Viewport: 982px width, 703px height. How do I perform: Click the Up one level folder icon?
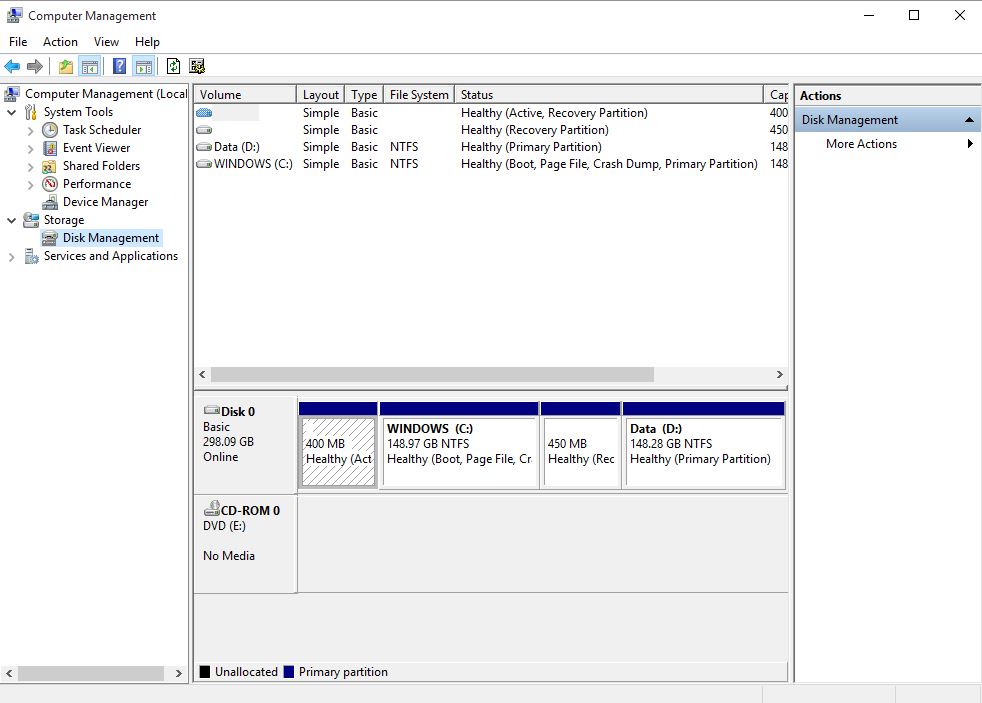pos(66,66)
